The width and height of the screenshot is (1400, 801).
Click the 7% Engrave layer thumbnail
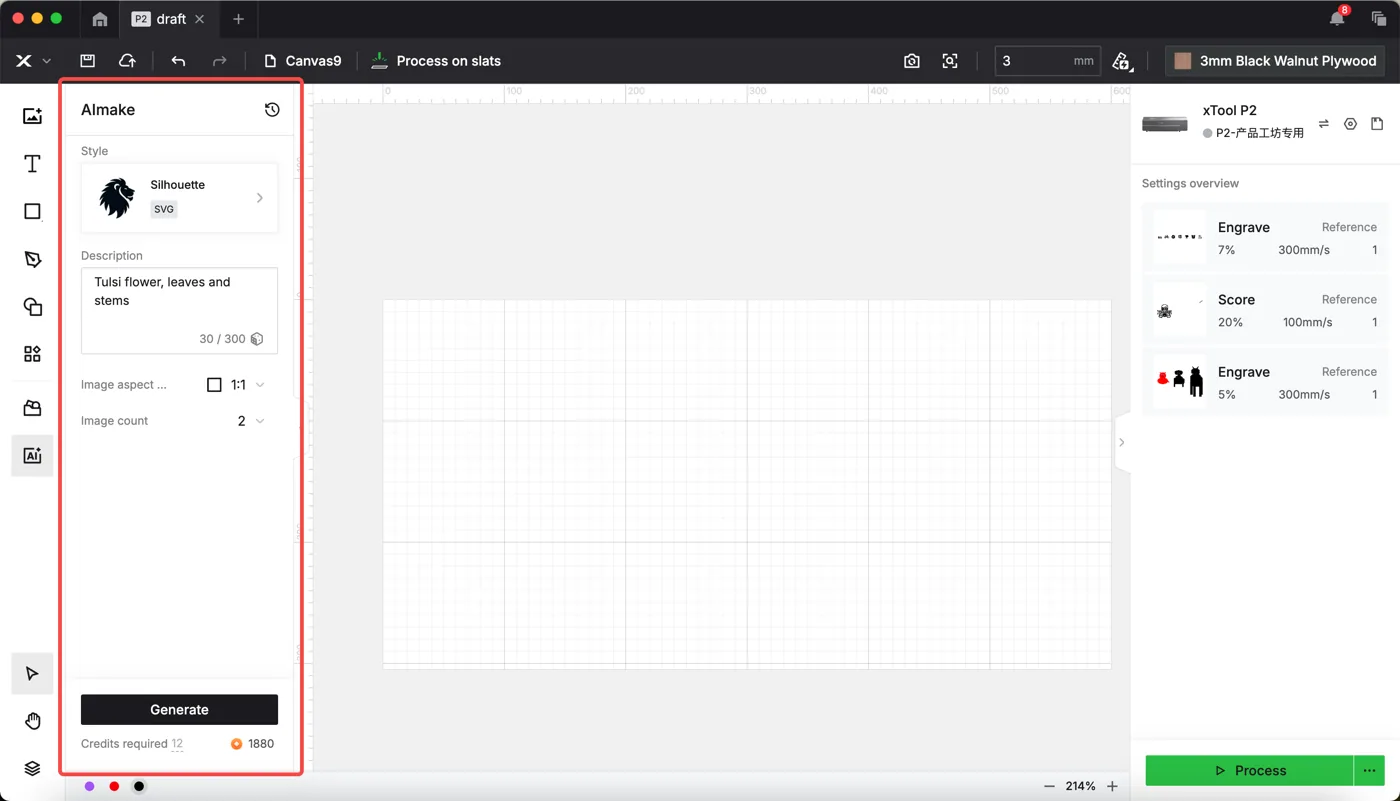[x=1180, y=238]
